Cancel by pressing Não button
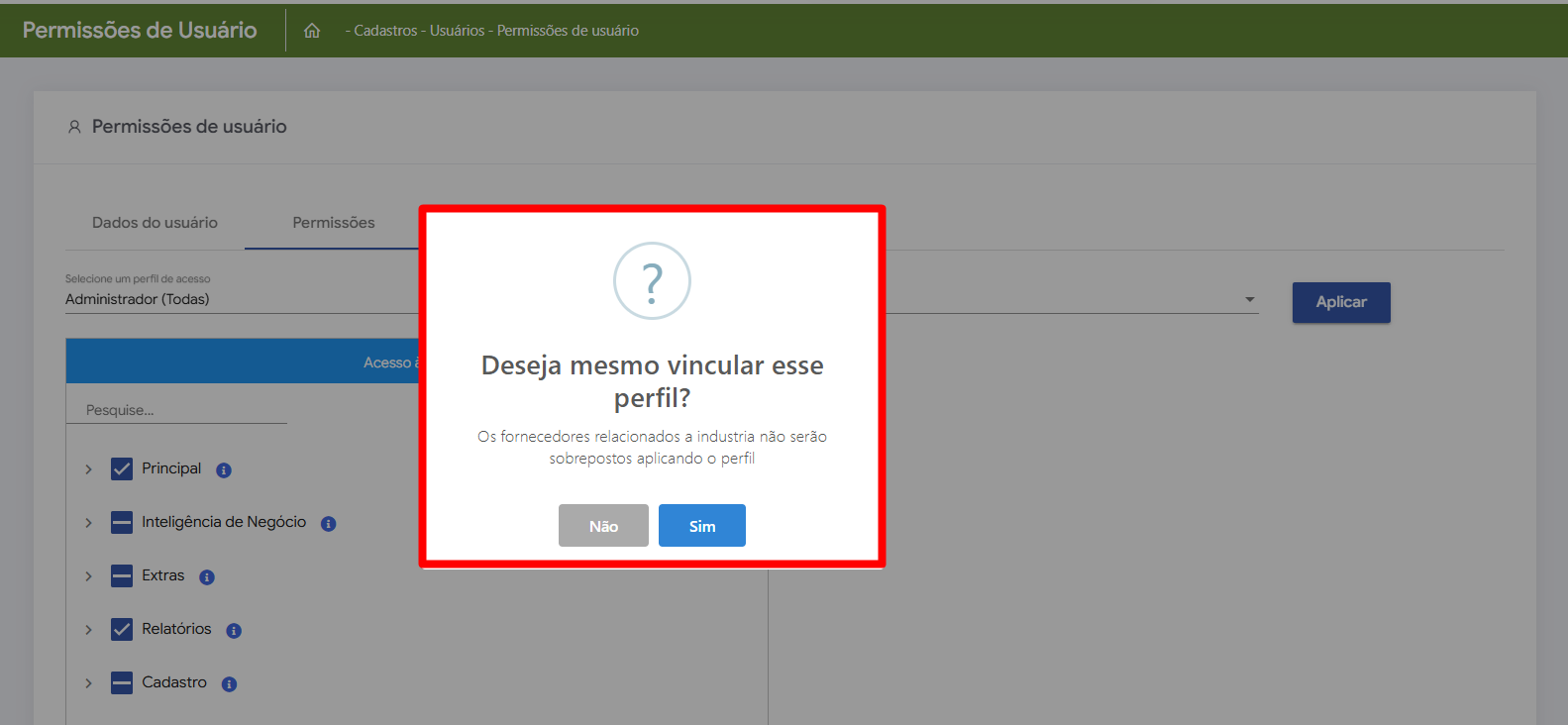 [x=603, y=526]
